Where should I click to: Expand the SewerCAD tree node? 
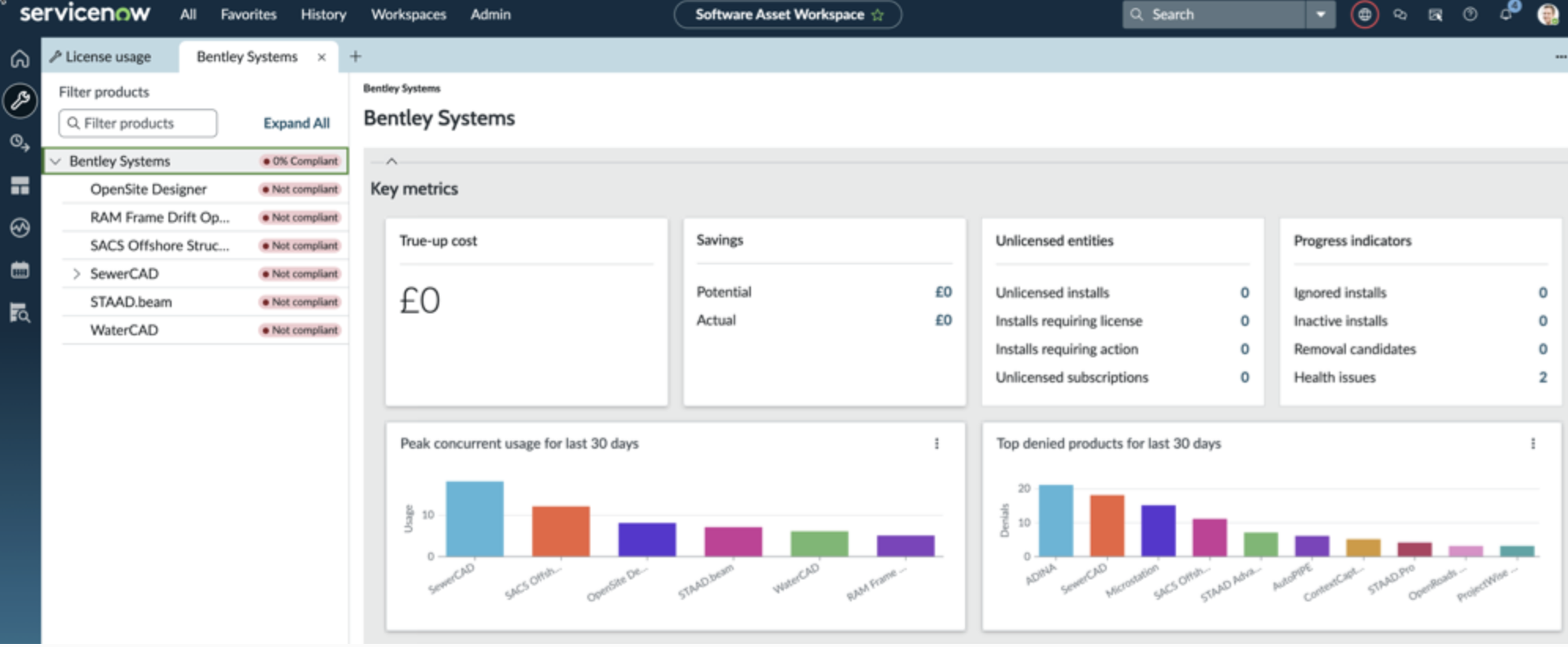[76, 274]
